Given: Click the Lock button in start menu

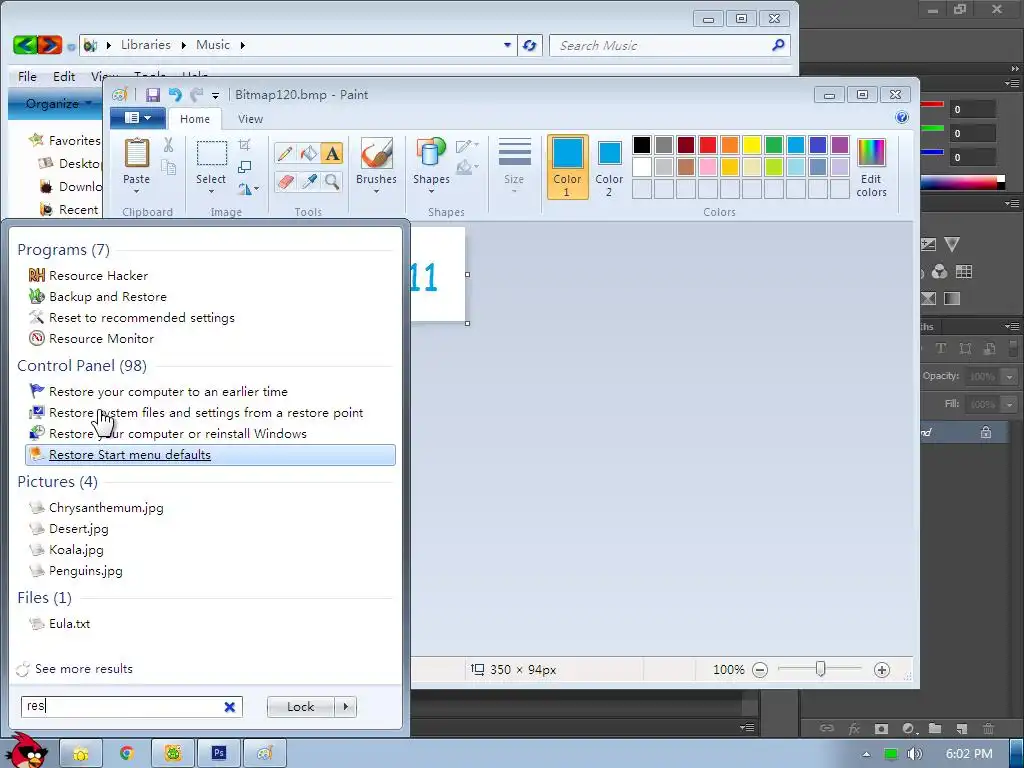Looking at the screenshot, I should click(300, 707).
